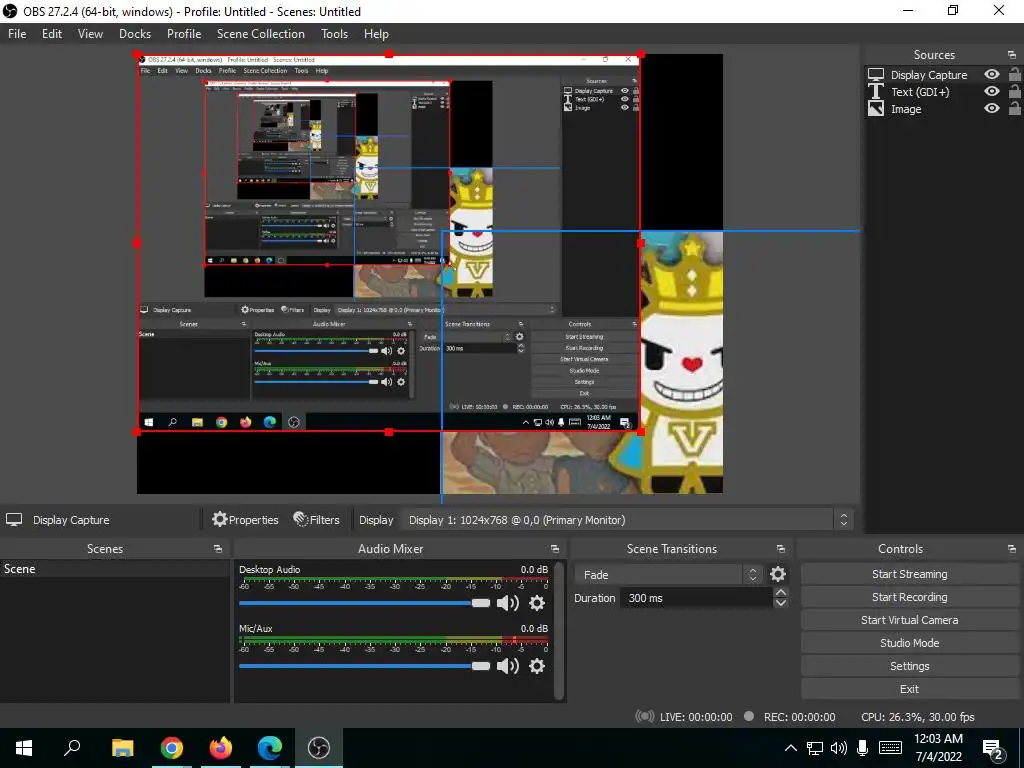Open the Scene Collection menu
1024x768 pixels.
tap(261, 34)
